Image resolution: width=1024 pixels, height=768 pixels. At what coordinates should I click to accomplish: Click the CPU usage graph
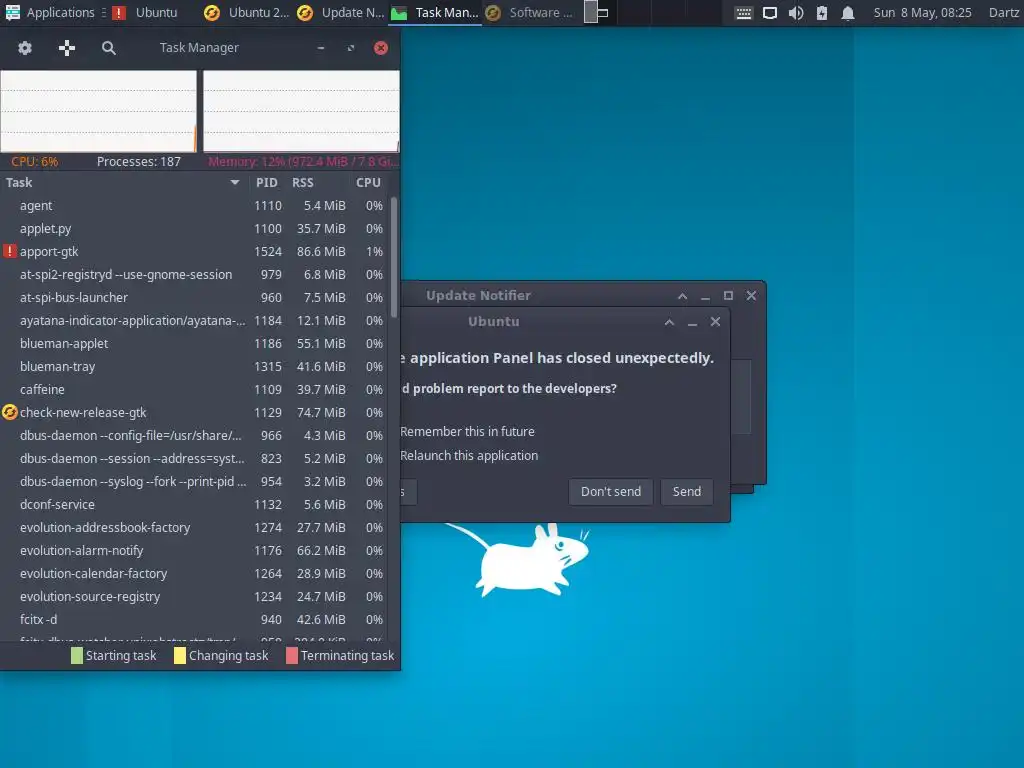pos(99,111)
